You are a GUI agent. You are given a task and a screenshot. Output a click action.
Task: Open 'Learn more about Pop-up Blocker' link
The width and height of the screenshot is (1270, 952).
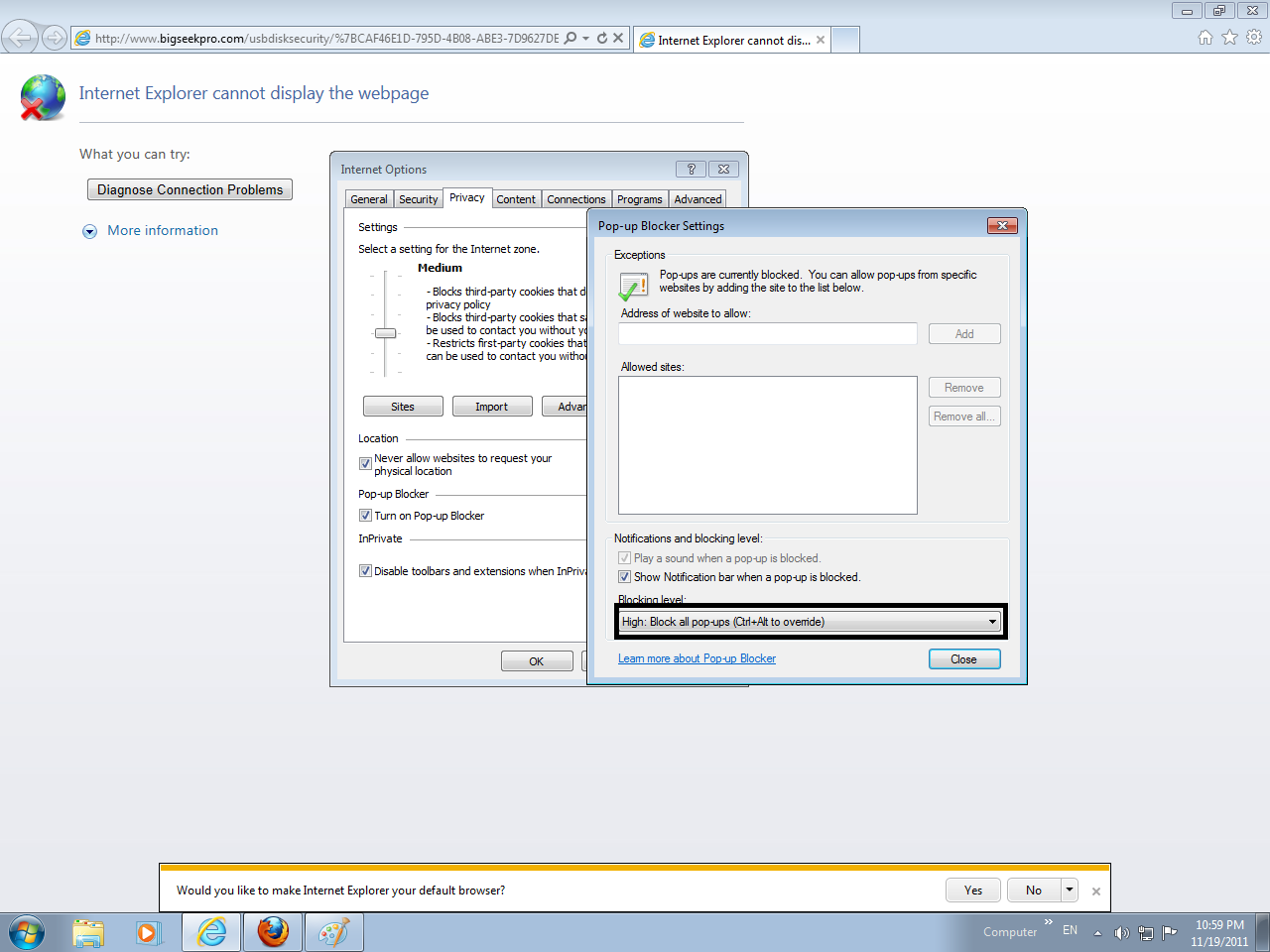697,658
